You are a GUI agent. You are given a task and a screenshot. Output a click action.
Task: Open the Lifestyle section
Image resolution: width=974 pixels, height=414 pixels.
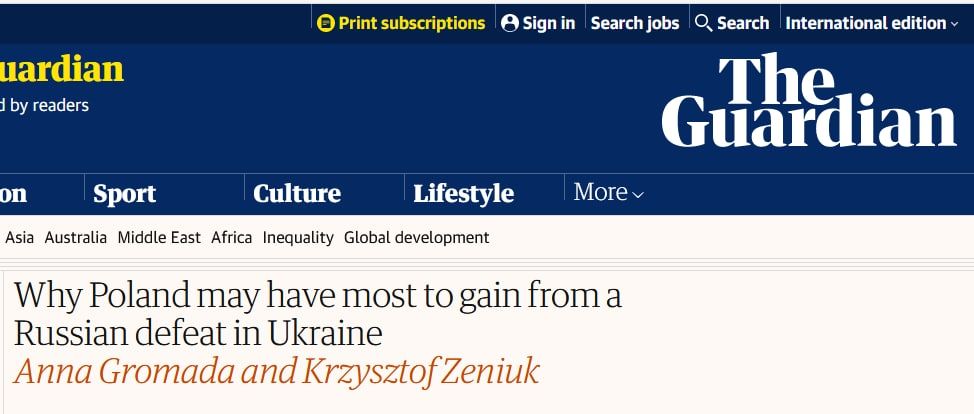(463, 194)
